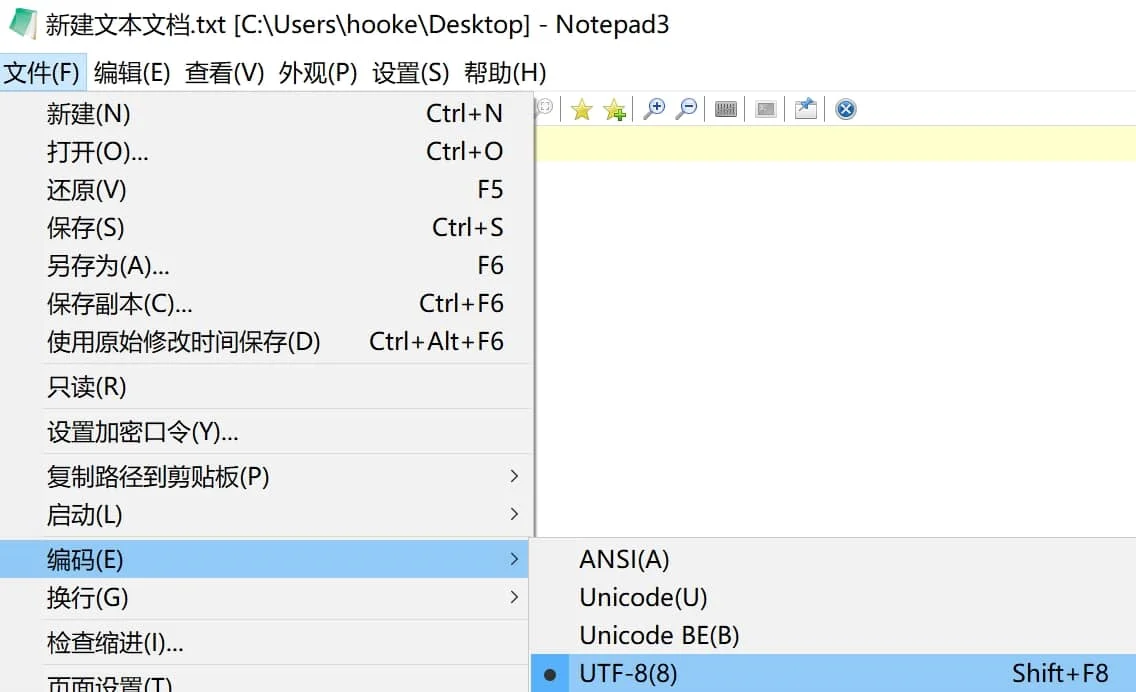
Task: Click the highlighted first line of the editor
Action: pos(835,143)
